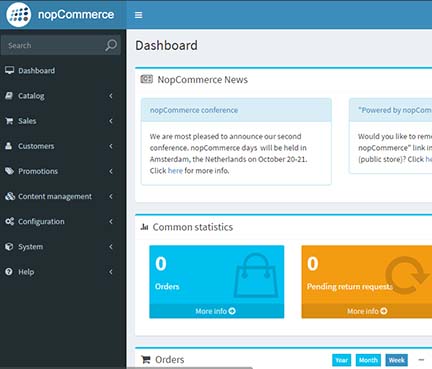Click the 'Pending return requests' label

pyautogui.click(x=350, y=286)
